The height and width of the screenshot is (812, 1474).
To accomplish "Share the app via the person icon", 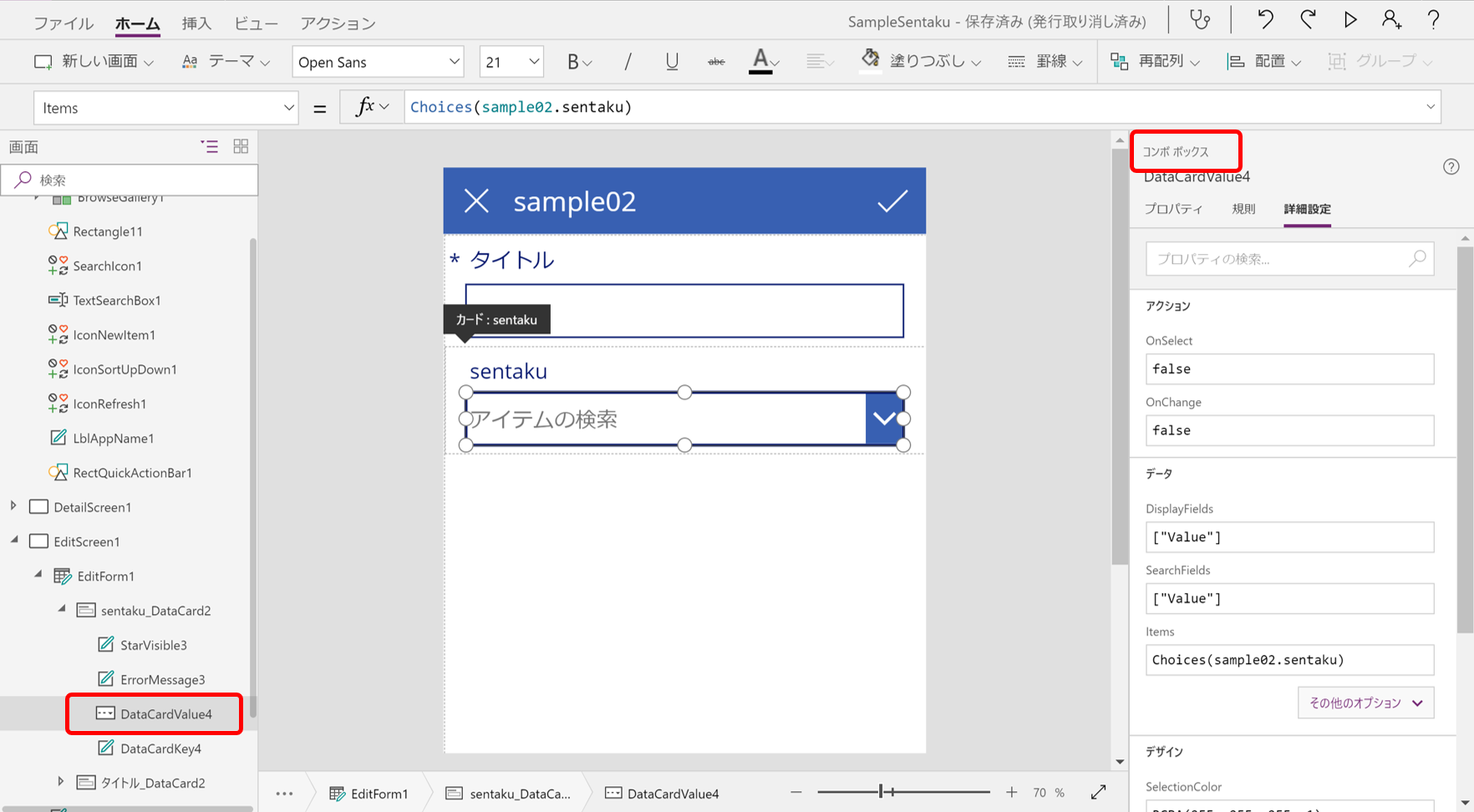I will (1391, 19).
